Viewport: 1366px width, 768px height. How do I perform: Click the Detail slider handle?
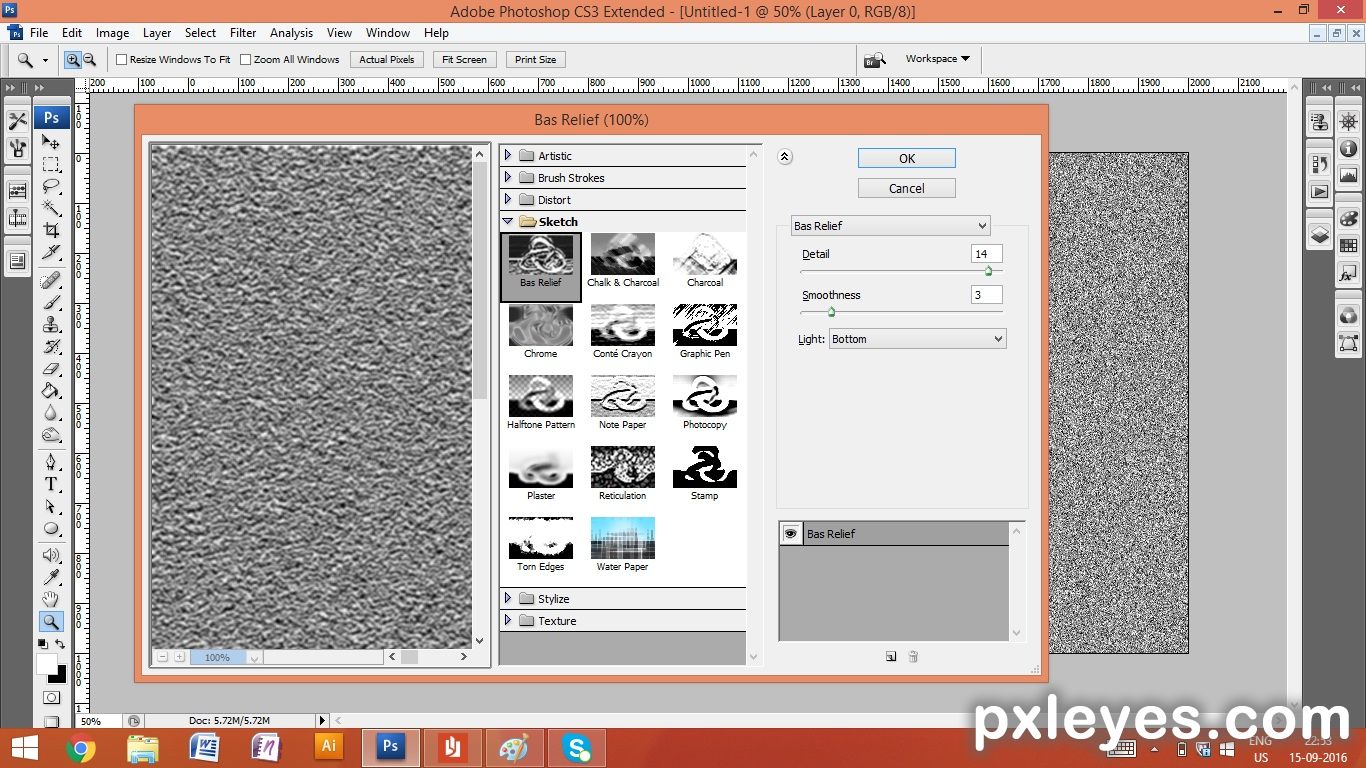[988, 271]
